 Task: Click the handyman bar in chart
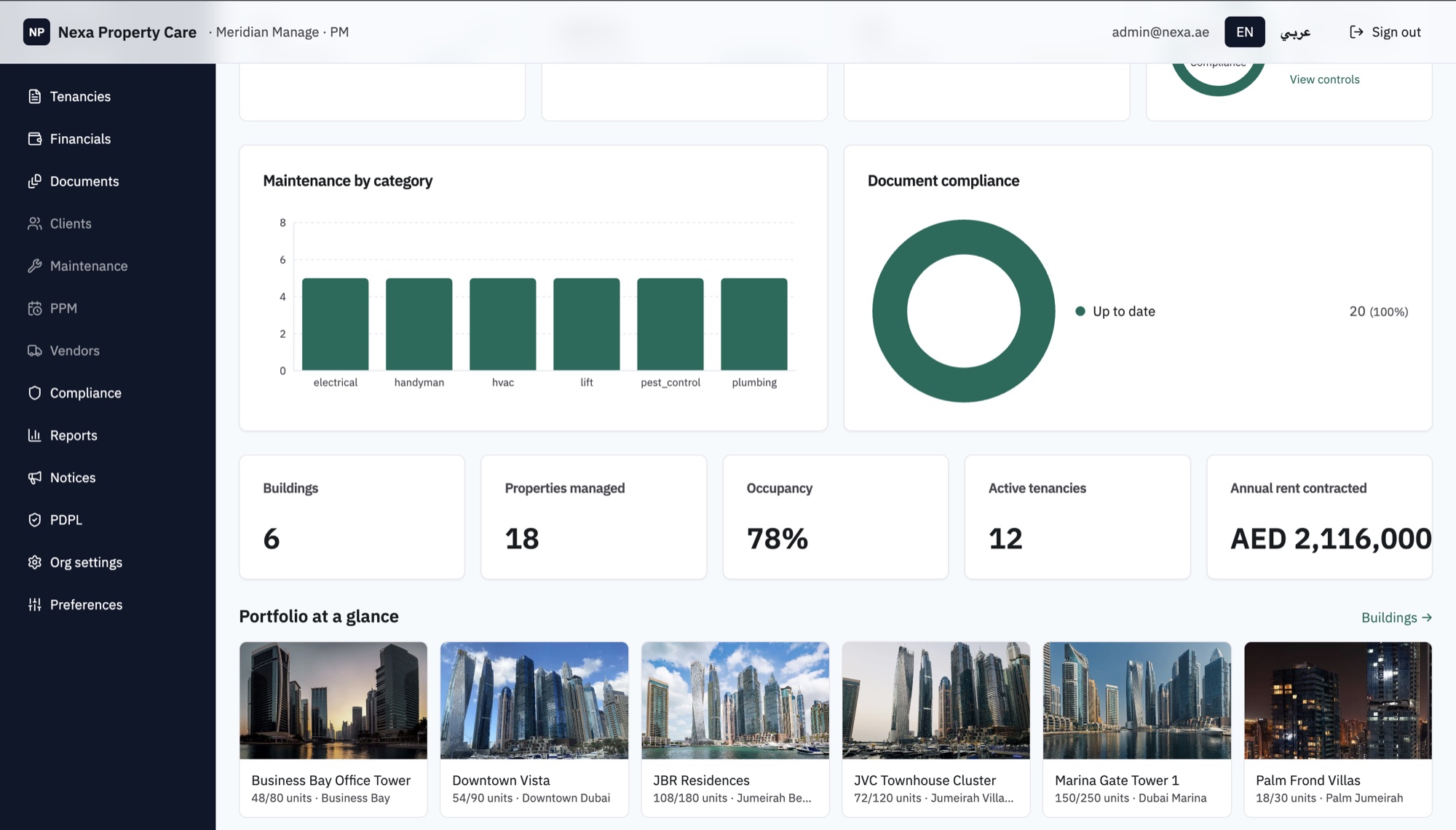coord(419,324)
